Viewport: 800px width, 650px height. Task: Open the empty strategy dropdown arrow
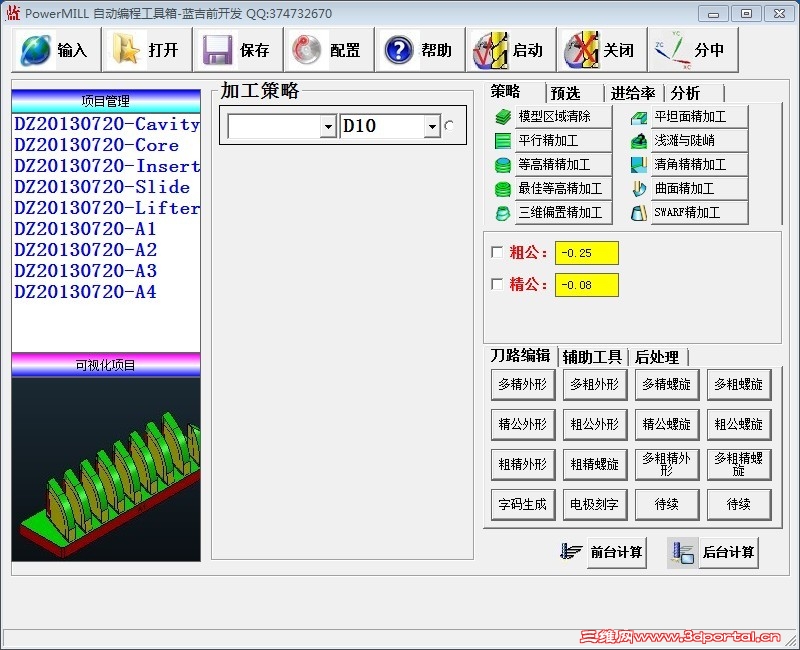(x=328, y=126)
